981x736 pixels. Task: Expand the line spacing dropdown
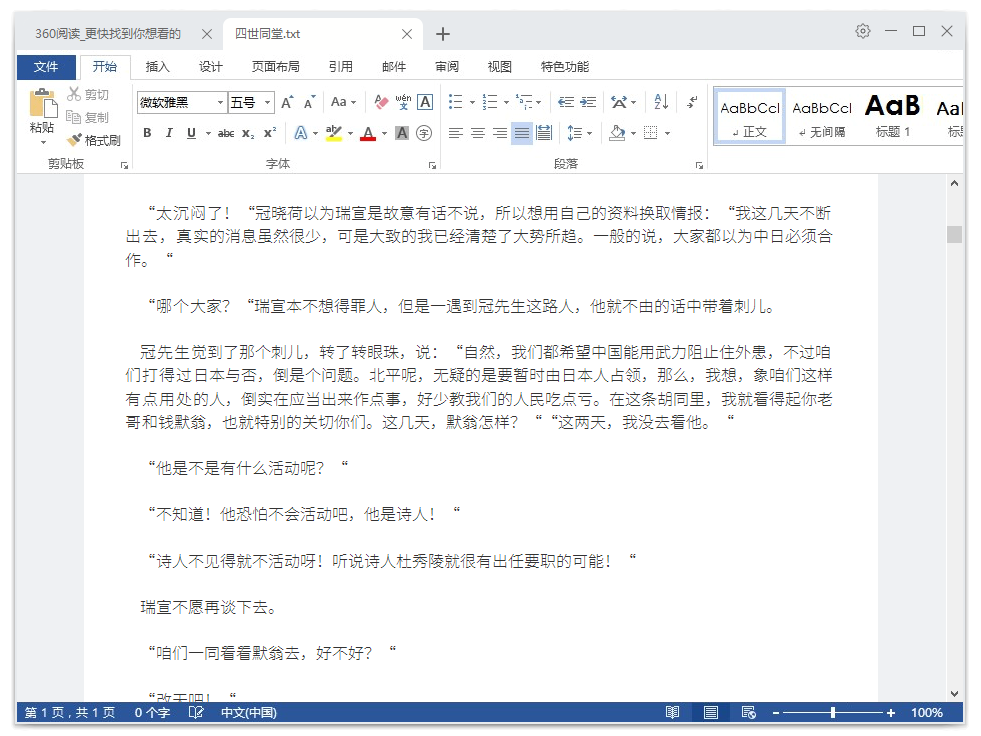(x=589, y=133)
